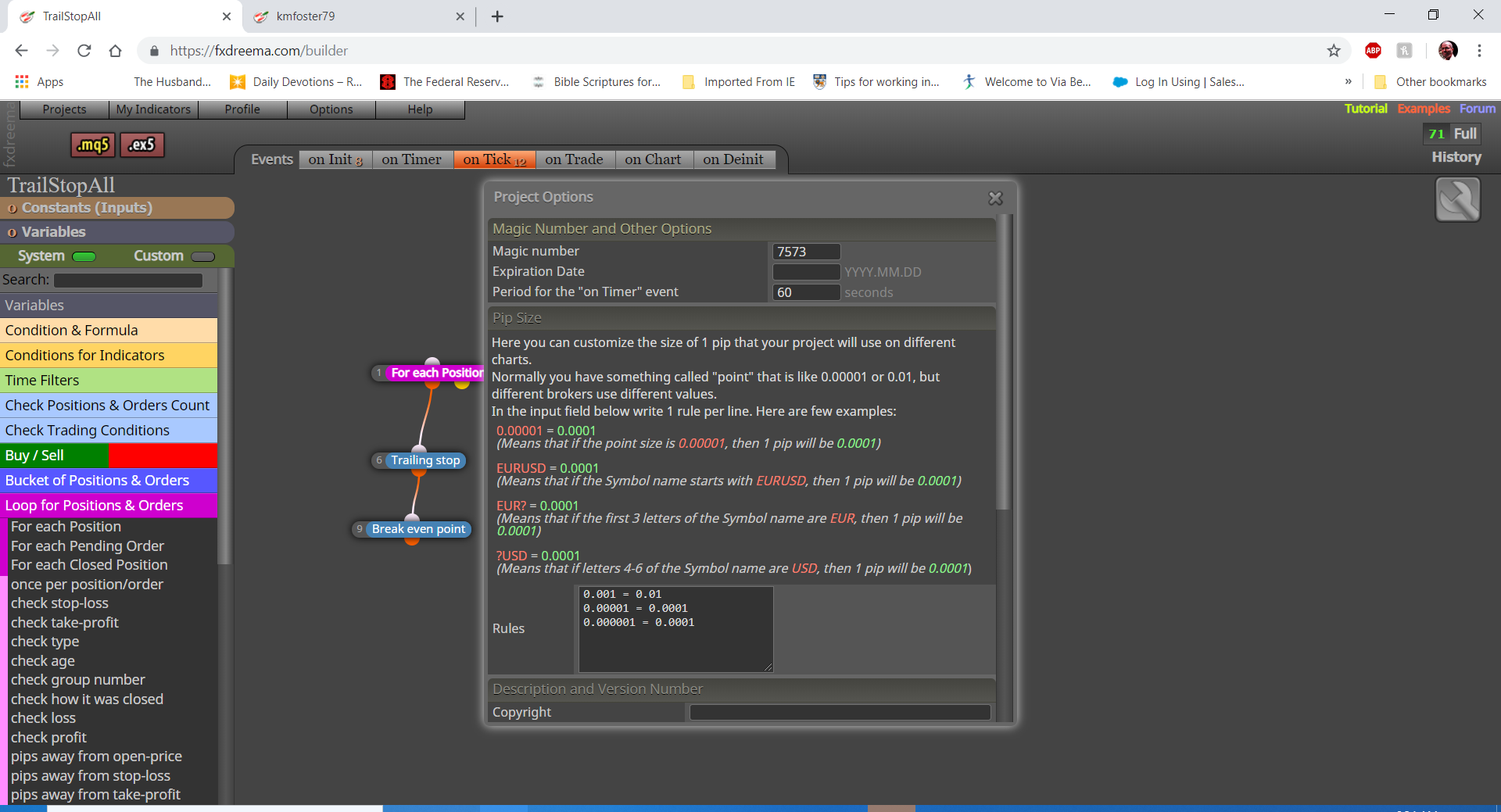Click the Expiration Date input field
The width and height of the screenshot is (1501, 812).
807,272
